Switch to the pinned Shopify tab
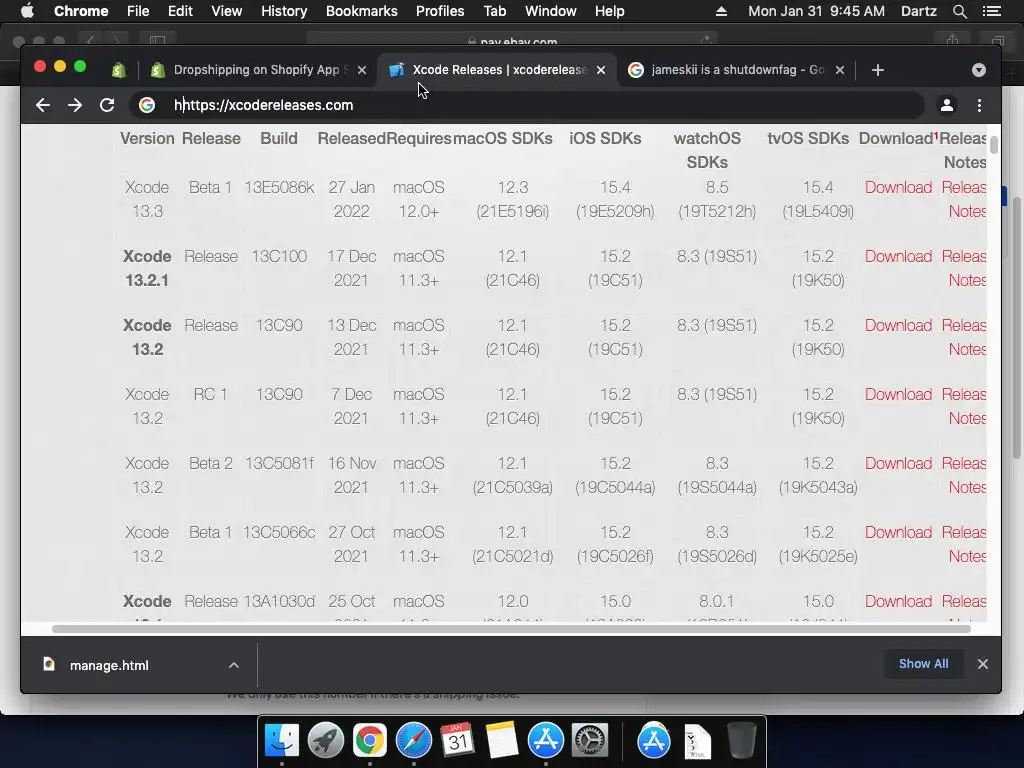The image size is (1024, 768). 119,70
